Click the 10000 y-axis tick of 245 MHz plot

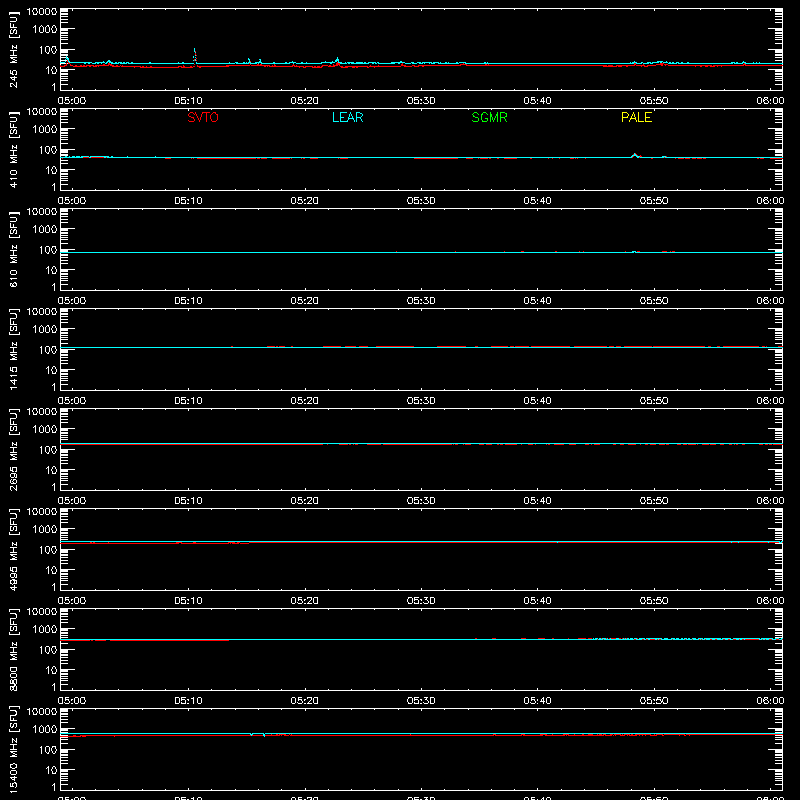pos(42,12)
